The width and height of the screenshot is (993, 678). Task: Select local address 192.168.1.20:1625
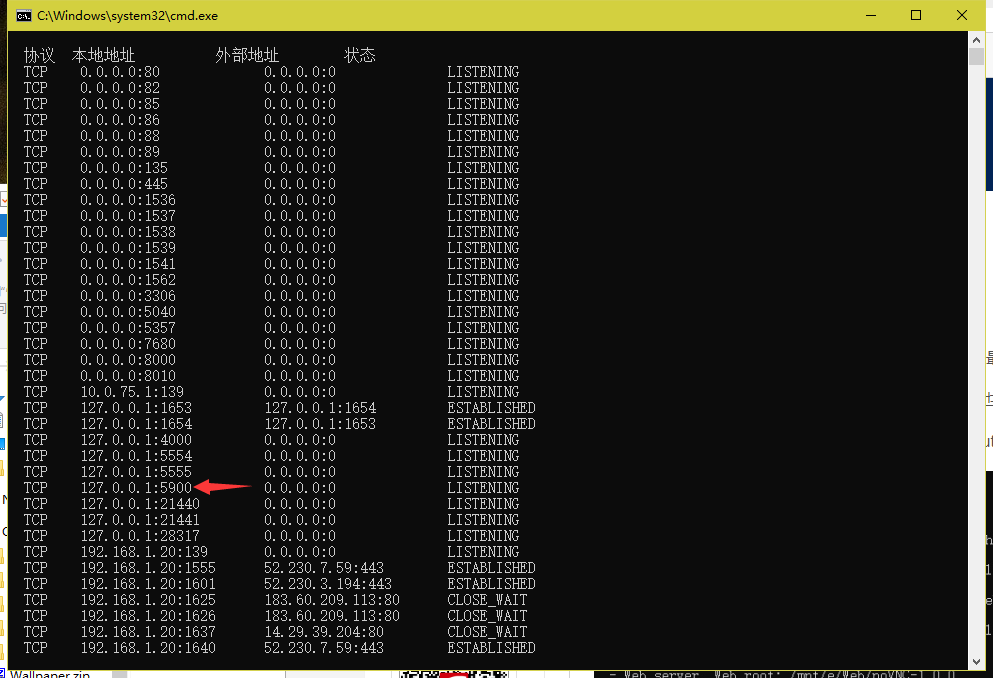tap(148, 600)
